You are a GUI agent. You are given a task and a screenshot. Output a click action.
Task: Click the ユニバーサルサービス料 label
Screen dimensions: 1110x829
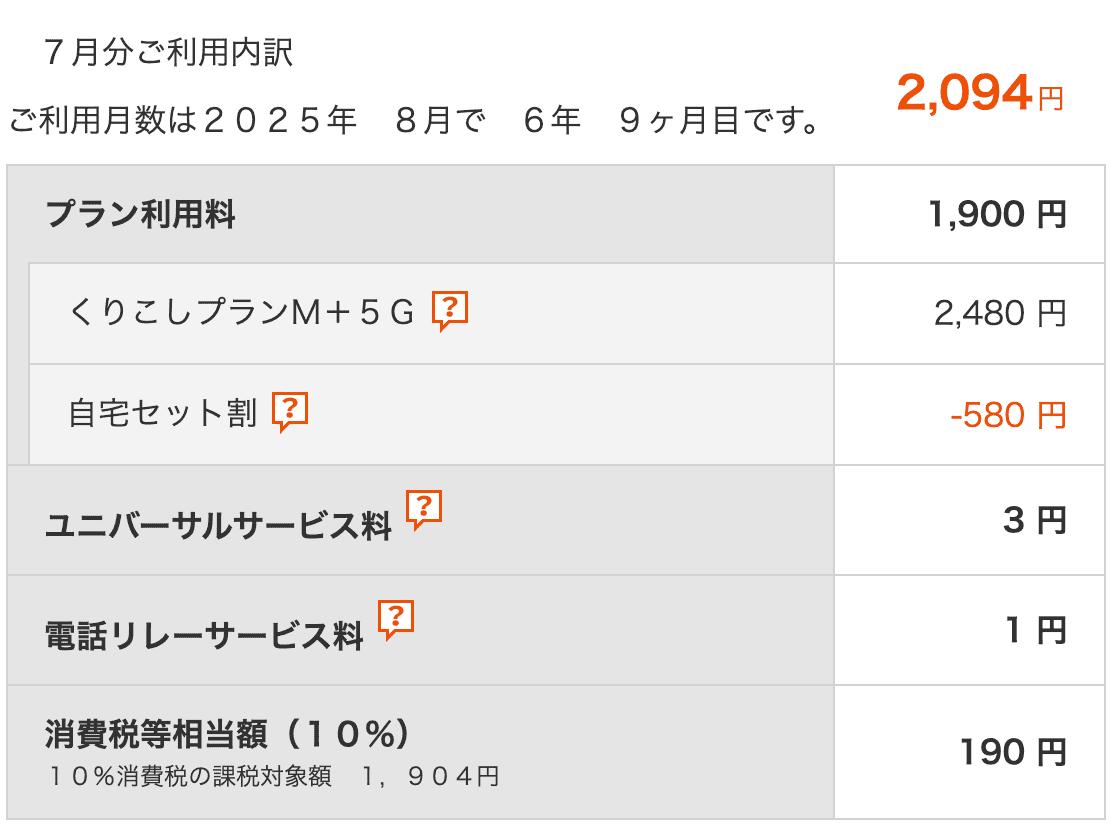click(218, 525)
